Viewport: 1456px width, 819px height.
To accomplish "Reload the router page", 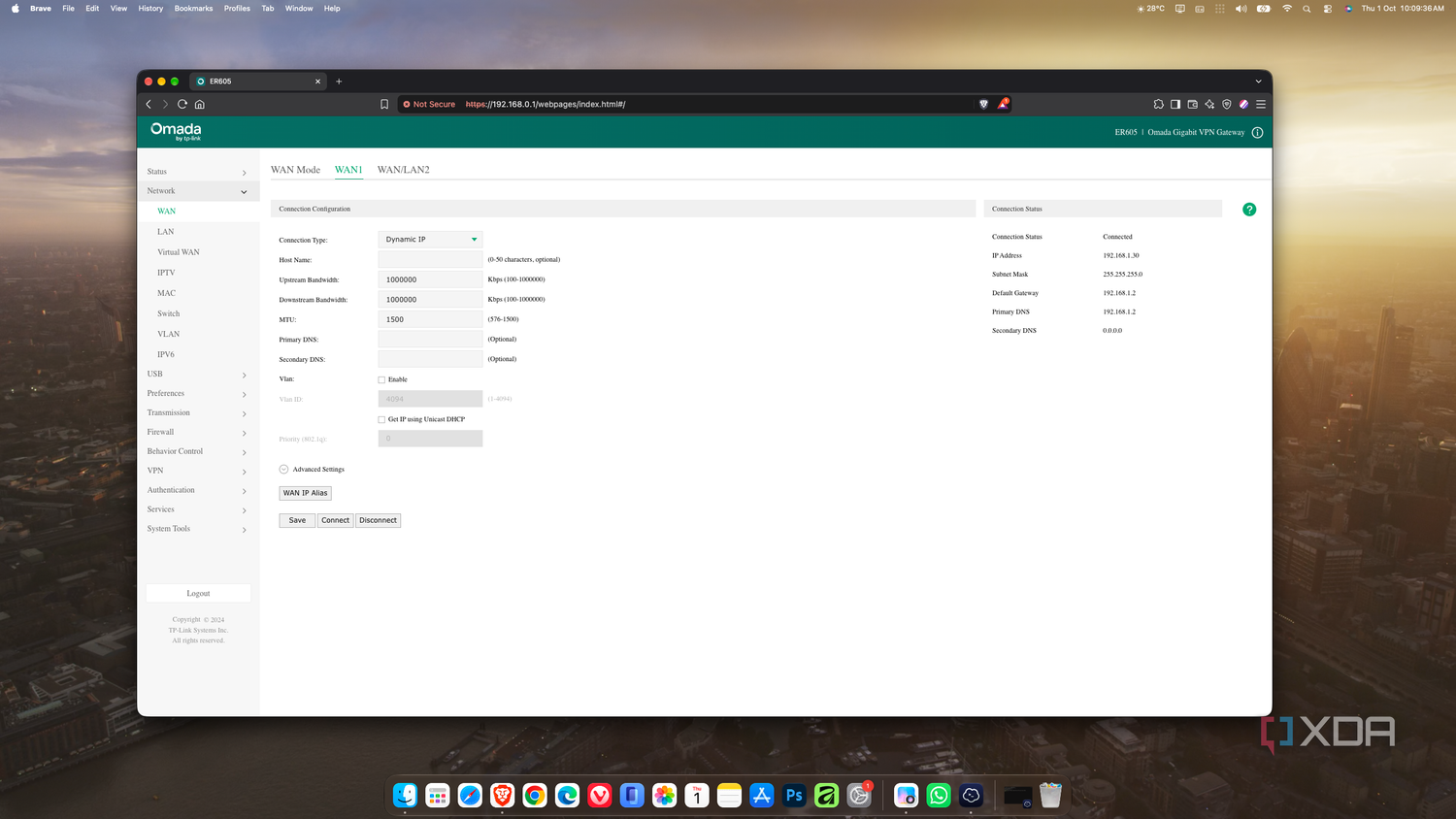I will pyautogui.click(x=182, y=104).
